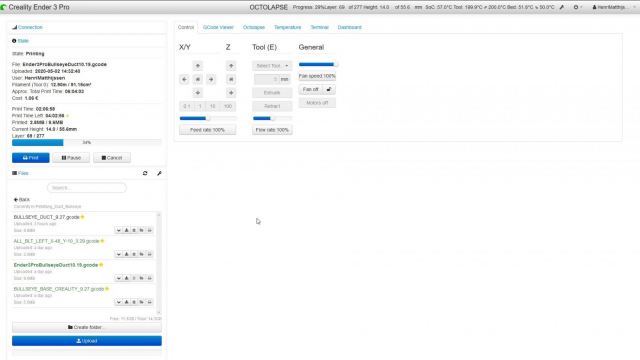This screenshot has width=640, height=360.
Task: Click the blue Print button
Action: click(x=31, y=158)
